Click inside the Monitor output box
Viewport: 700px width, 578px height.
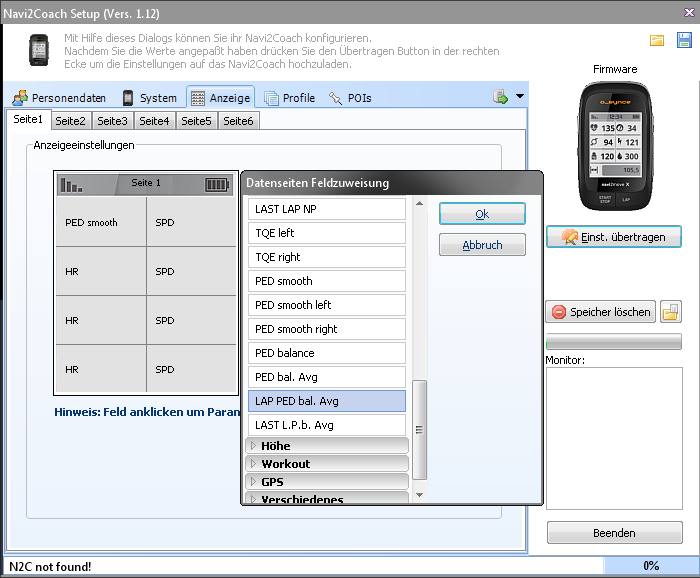[x=614, y=438]
